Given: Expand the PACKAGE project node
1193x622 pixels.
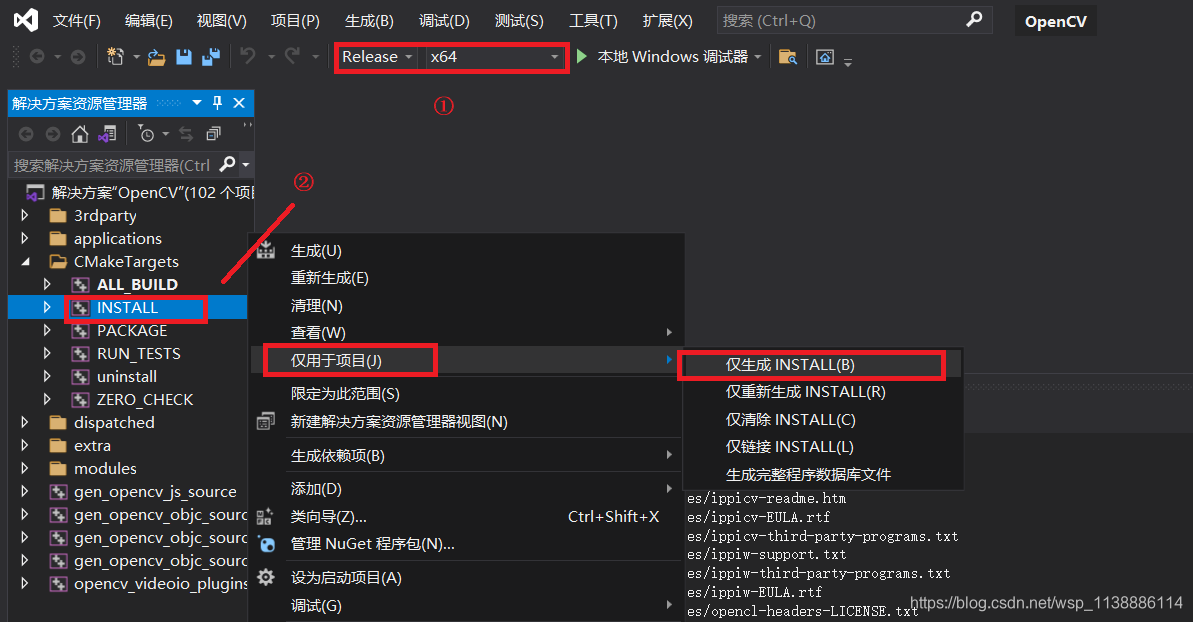Looking at the screenshot, I should pos(47,330).
